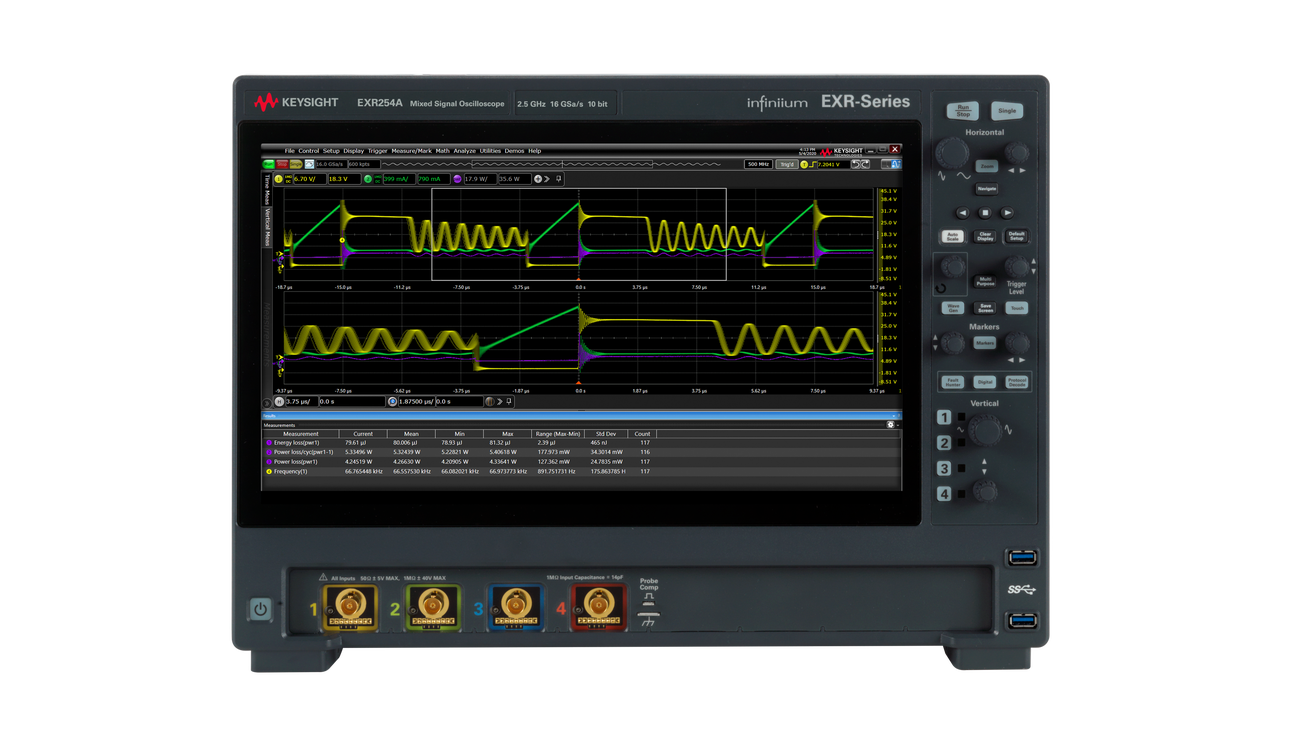
Task: Click the Clear Display front panel button
Action: tap(985, 236)
